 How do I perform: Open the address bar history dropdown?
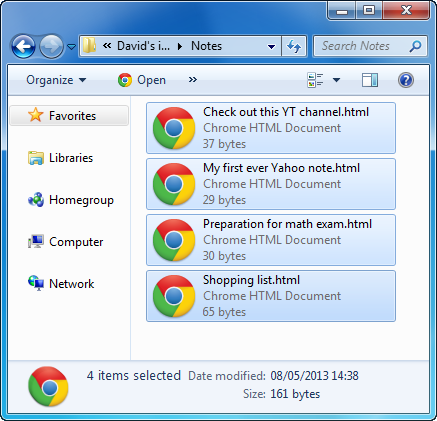272,46
